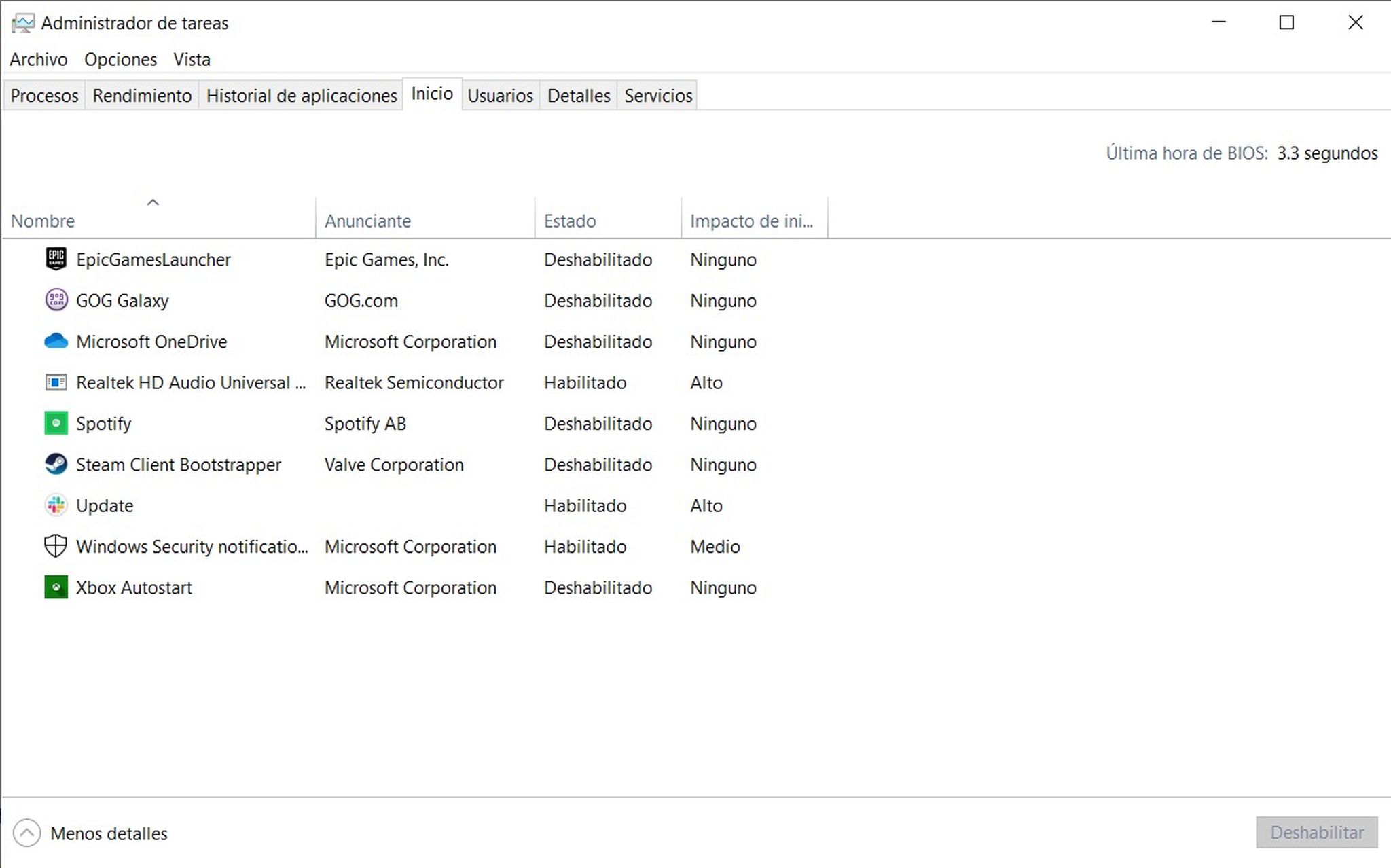The width and height of the screenshot is (1391, 868).
Task: Open the Servicios tab
Action: pos(657,95)
